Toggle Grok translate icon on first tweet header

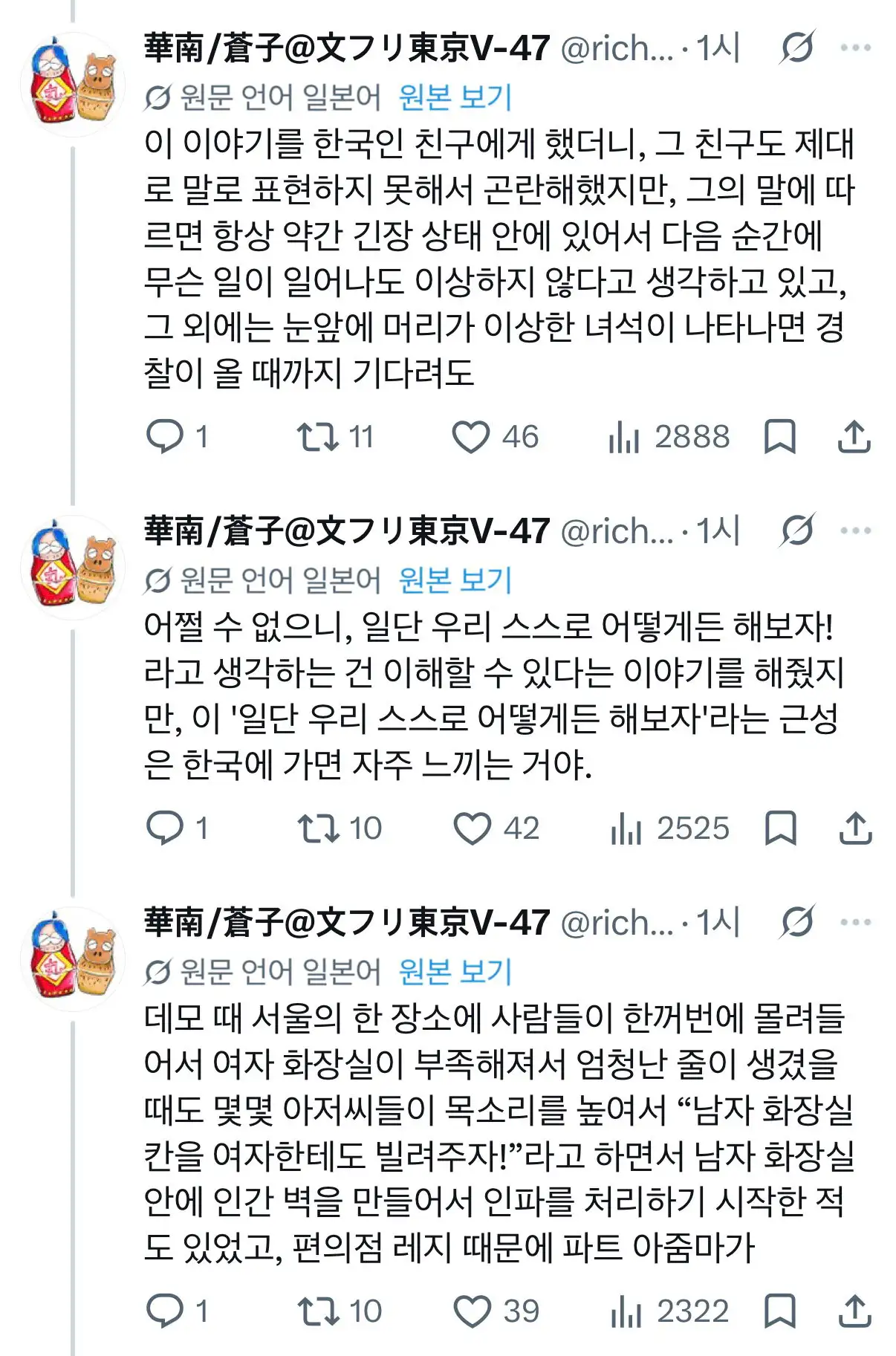(x=798, y=48)
